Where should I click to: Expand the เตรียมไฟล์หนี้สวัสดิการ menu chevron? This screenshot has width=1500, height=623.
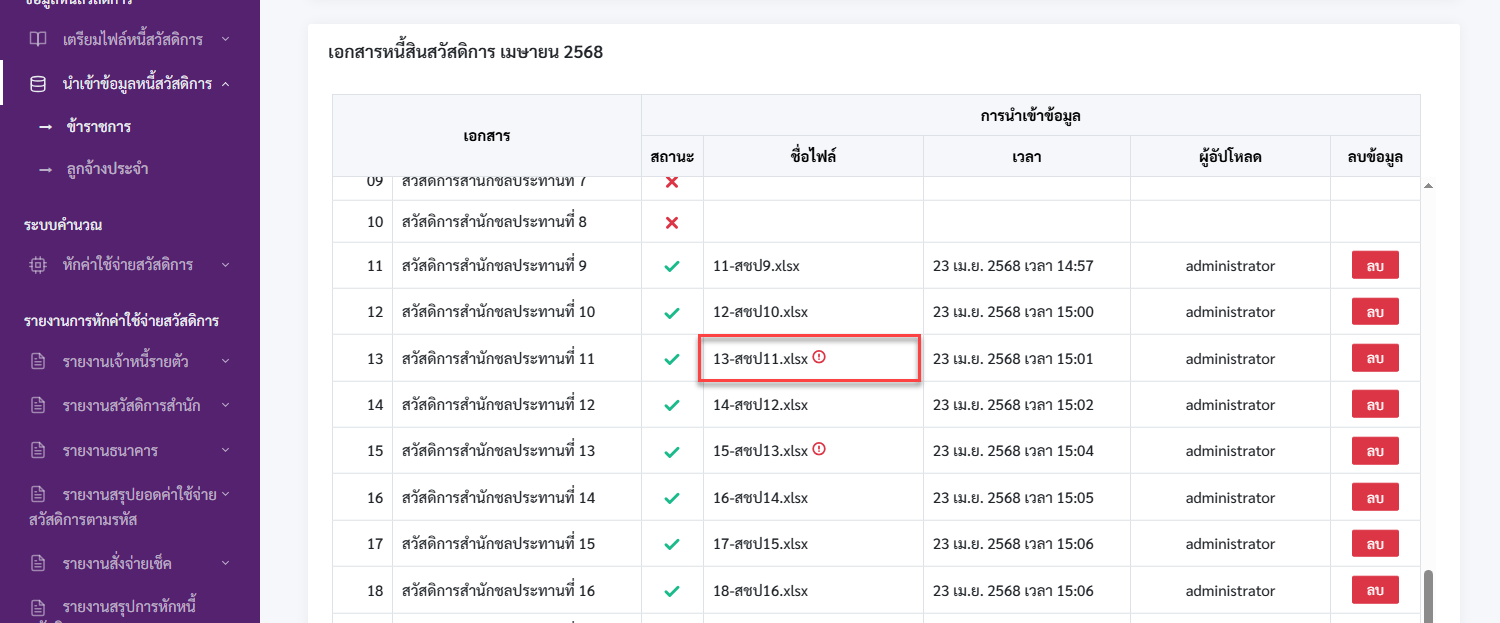pyautogui.click(x=225, y=39)
